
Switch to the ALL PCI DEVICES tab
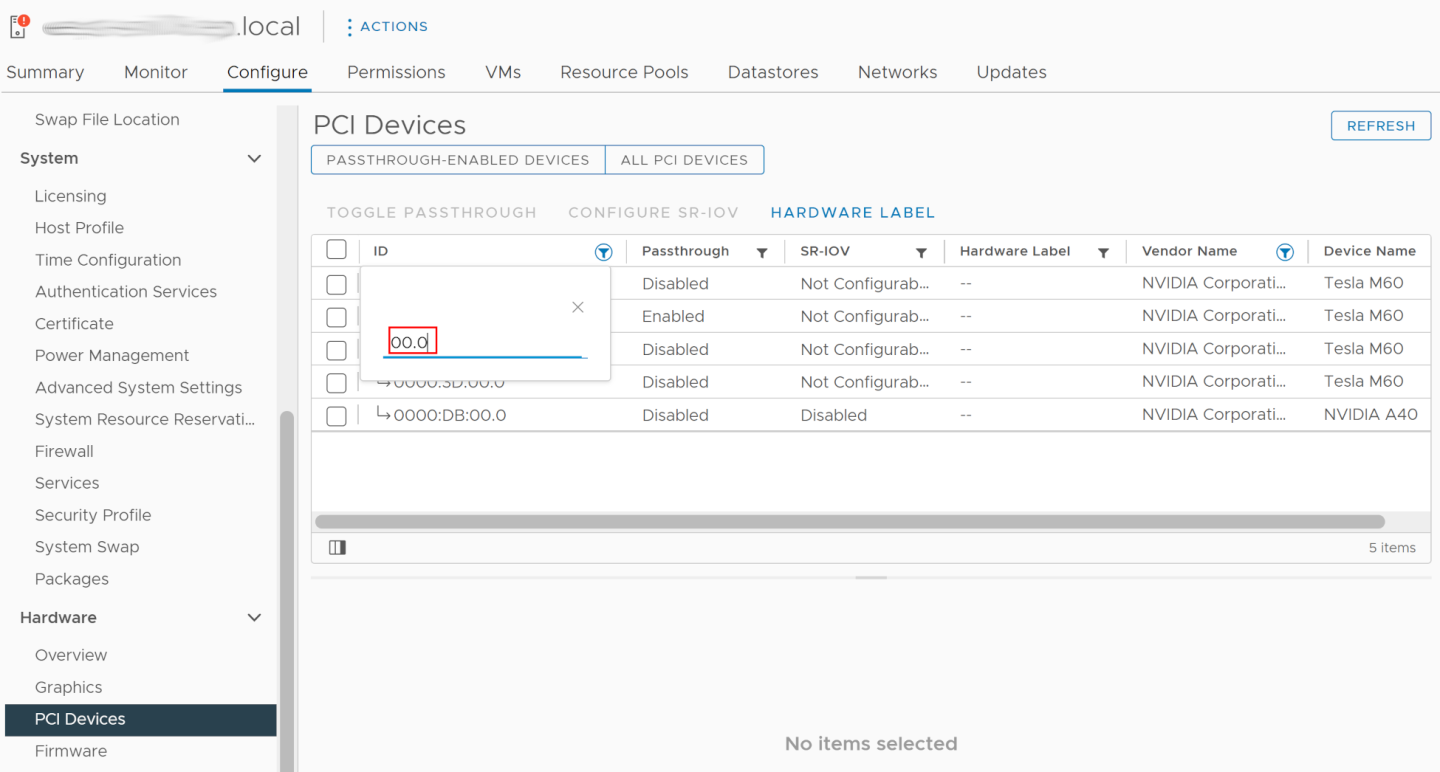point(684,159)
